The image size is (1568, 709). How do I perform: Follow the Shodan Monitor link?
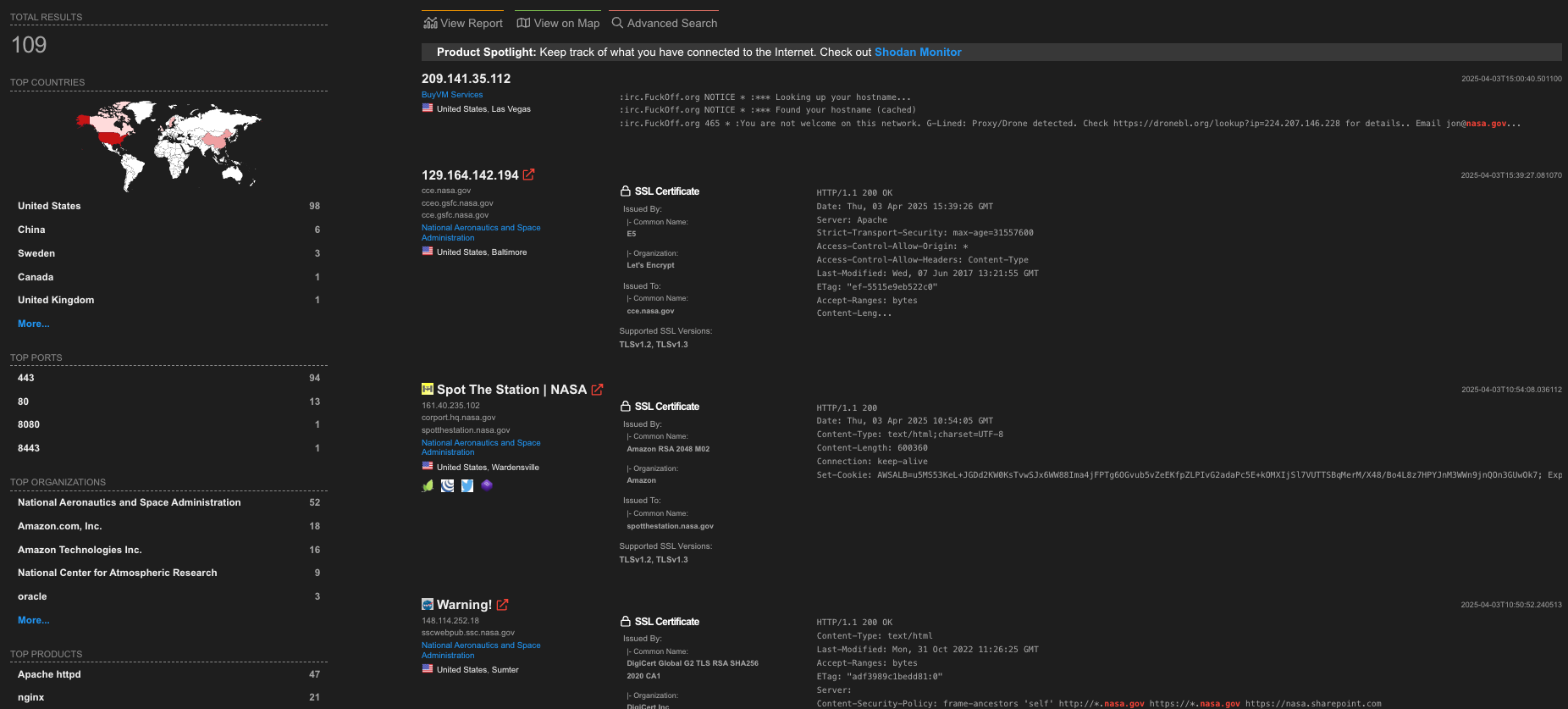pyautogui.click(x=917, y=53)
